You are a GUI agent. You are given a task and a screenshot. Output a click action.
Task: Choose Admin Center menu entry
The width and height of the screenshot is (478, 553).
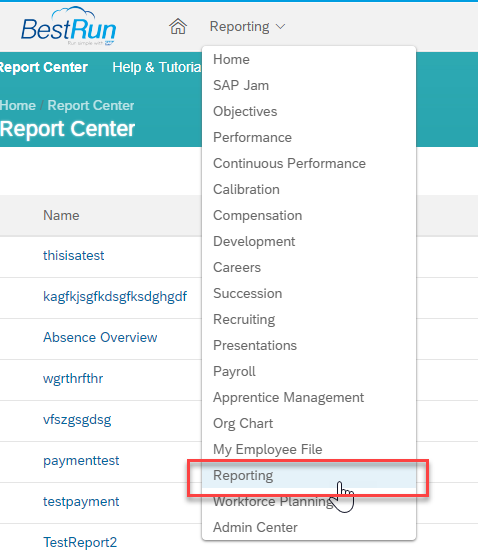309,527
